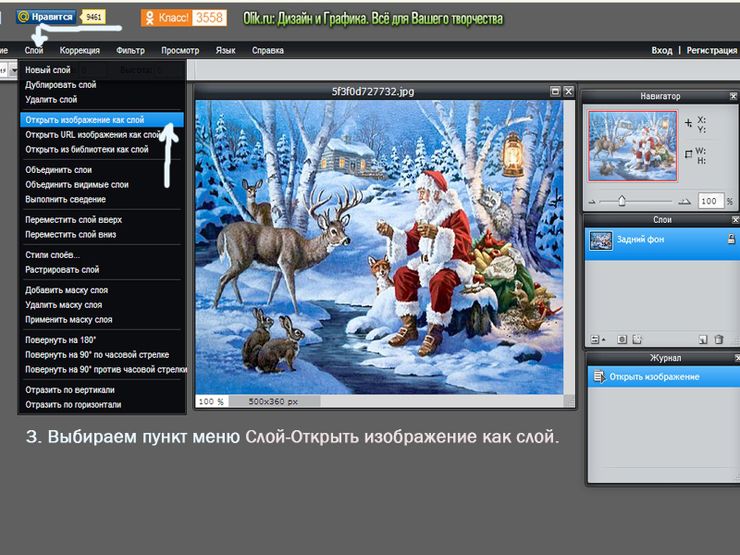
Task: Open the Коррекция menu
Action: (x=79, y=50)
